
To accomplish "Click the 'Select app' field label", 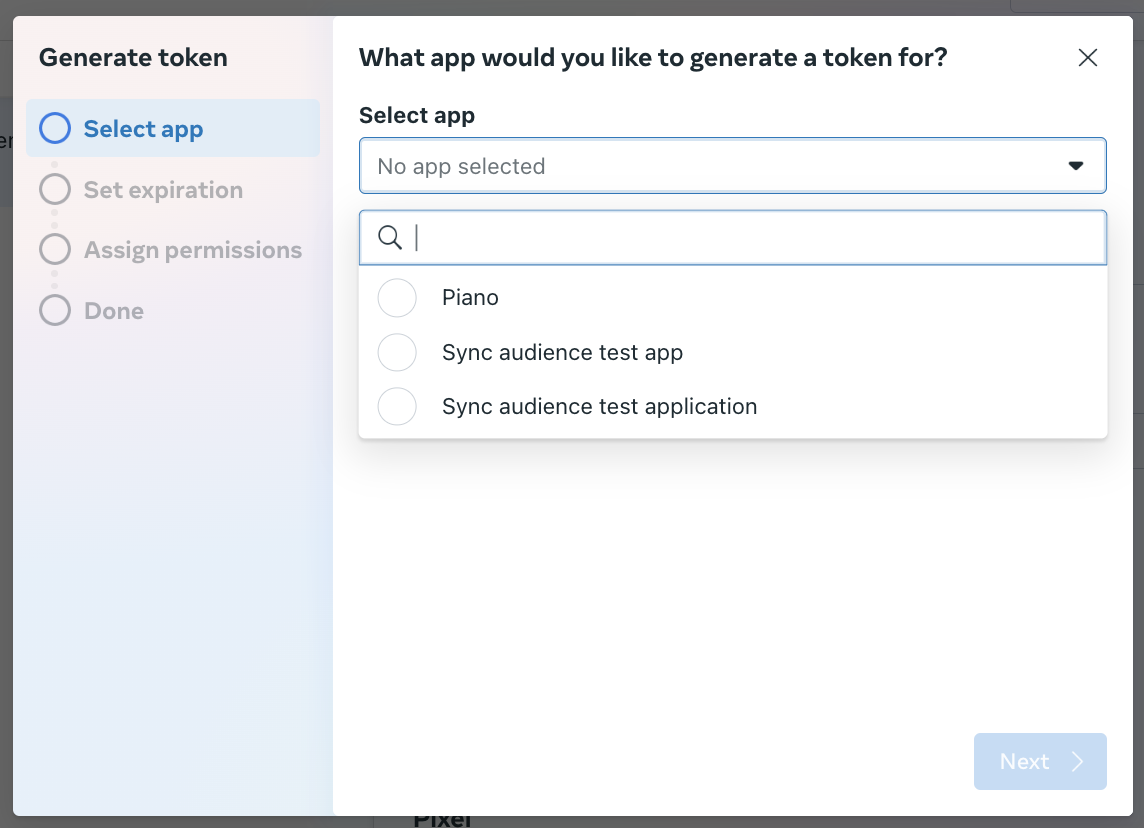I will tap(417, 115).
